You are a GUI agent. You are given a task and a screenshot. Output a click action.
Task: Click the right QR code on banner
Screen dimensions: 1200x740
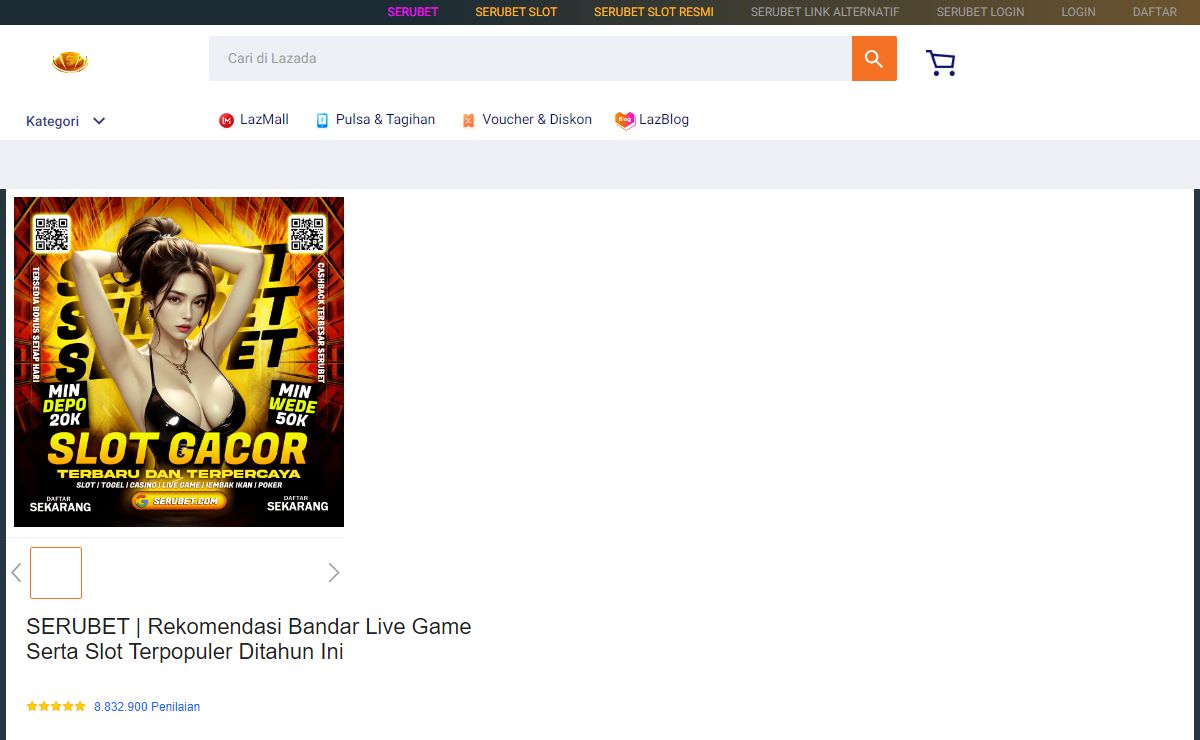point(307,234)
